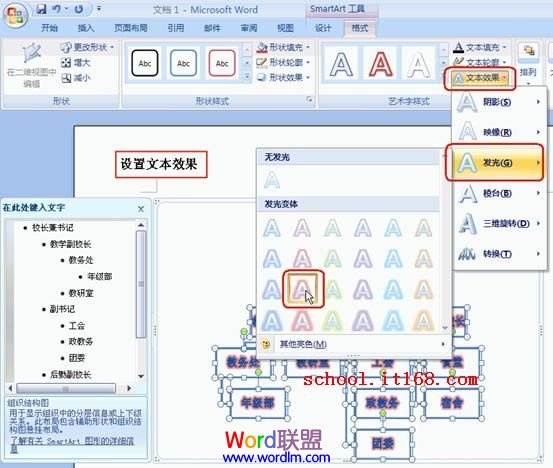
Task: Open 转换(T) submenu
Action: coord(499,254)
